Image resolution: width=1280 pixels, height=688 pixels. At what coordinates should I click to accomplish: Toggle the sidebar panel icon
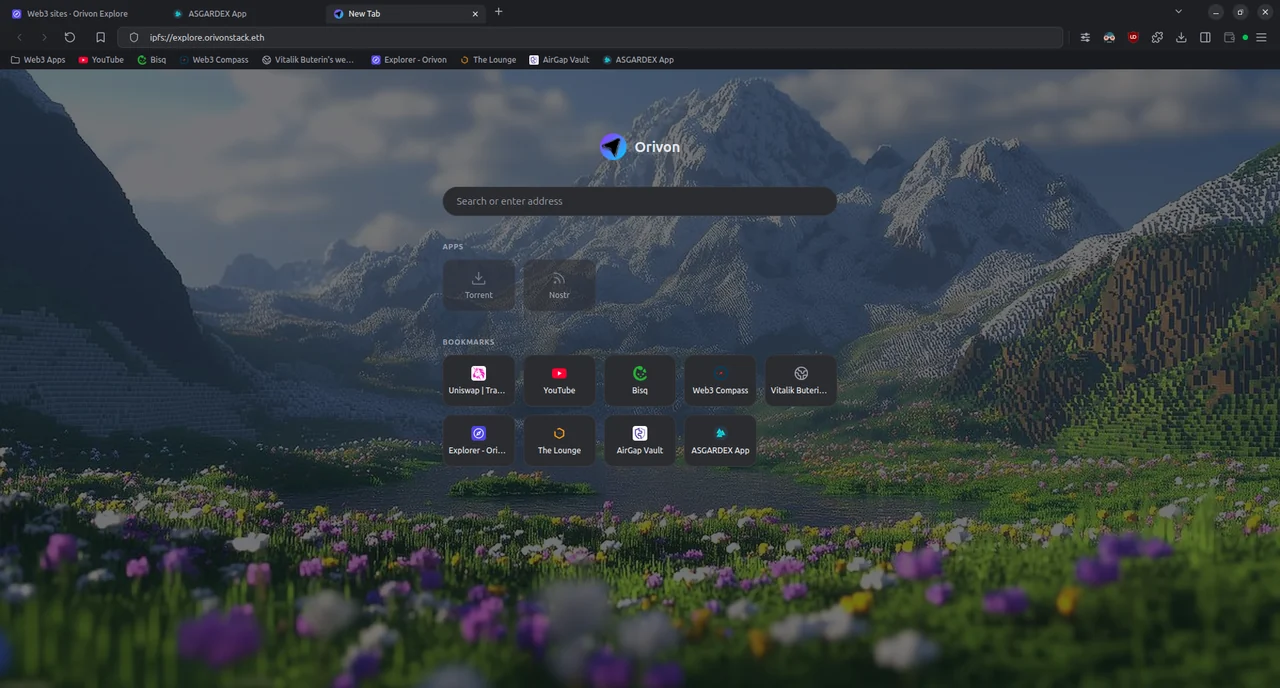click(1205, 37)
